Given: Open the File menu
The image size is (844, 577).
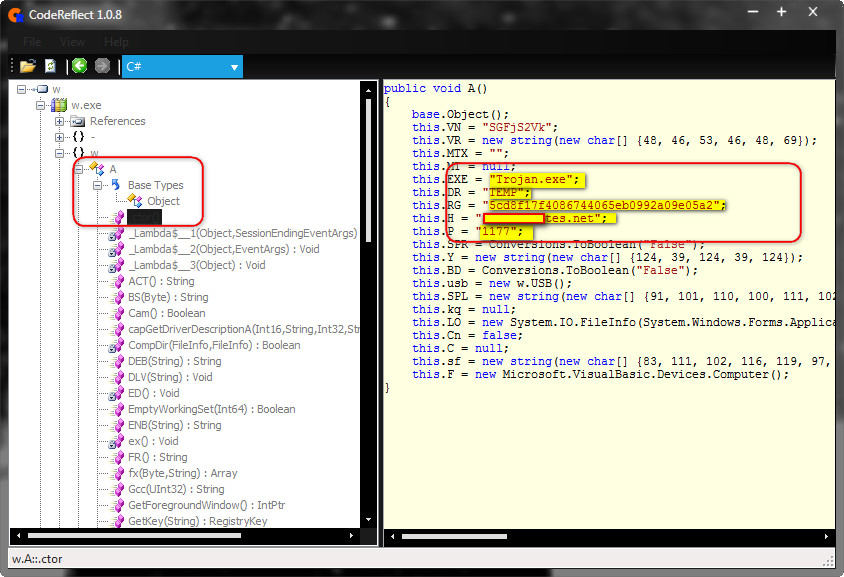Looking at the screenshot, I should (32, 42).
